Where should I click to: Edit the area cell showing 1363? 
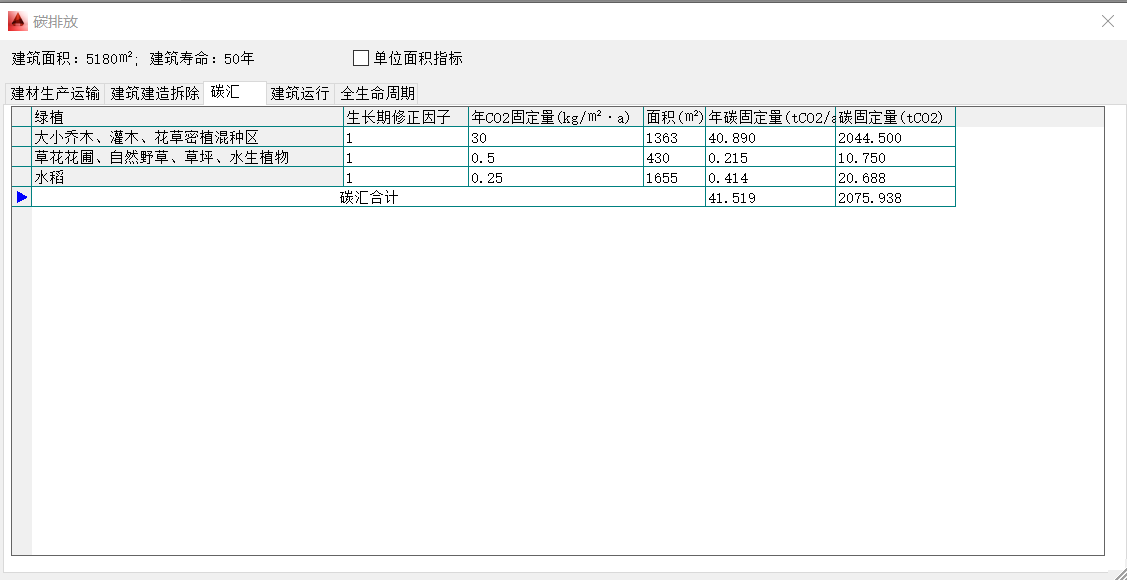coord(674,138)
